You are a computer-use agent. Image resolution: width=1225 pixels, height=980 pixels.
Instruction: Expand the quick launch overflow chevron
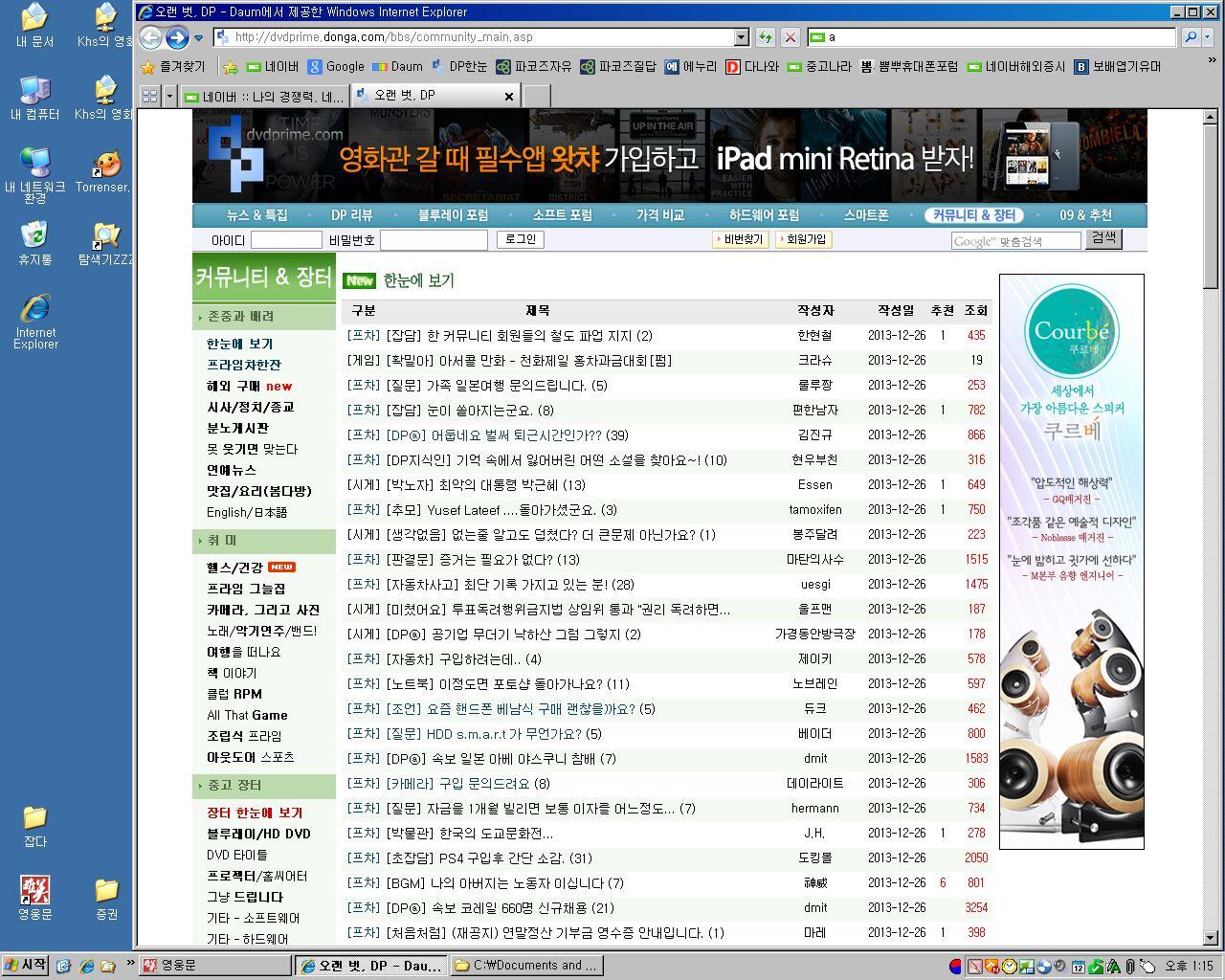[x=130, y=964]
